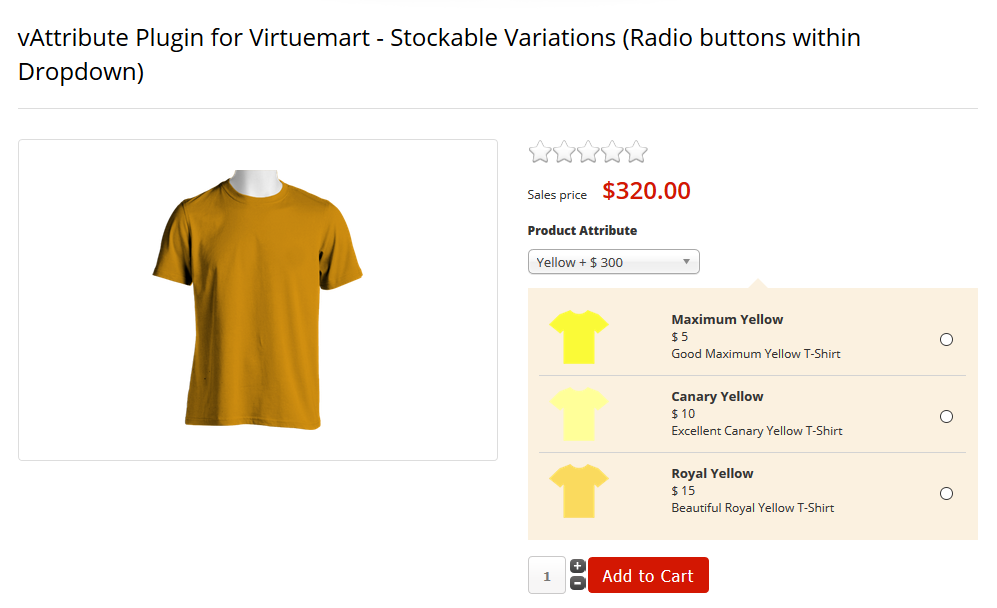
Task: Click the Canary Yellow t-shirt icon
Action: pos(578,414)
